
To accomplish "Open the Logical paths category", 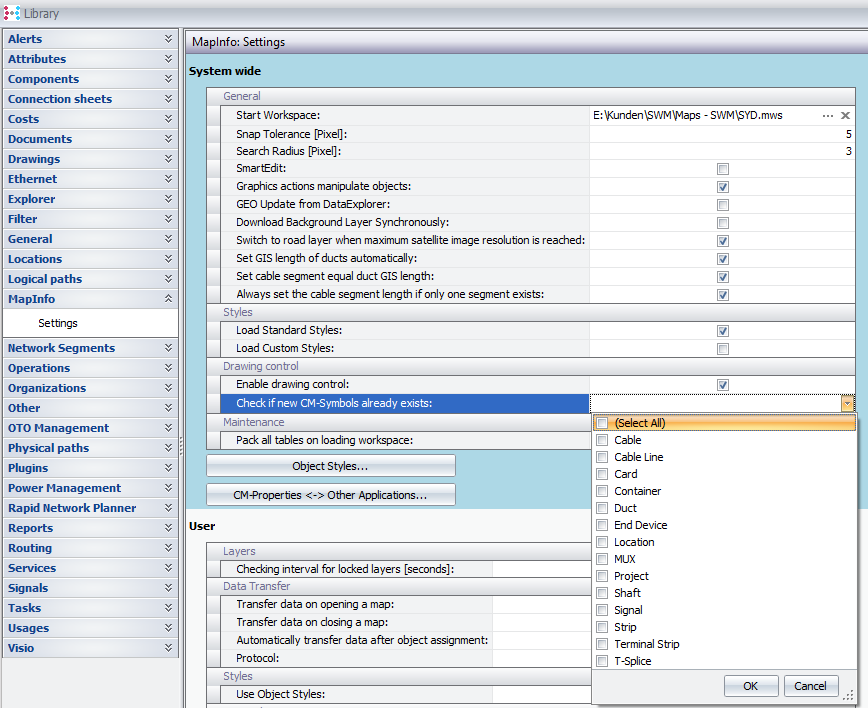I will pyautogui.click(x=90, y=279).
